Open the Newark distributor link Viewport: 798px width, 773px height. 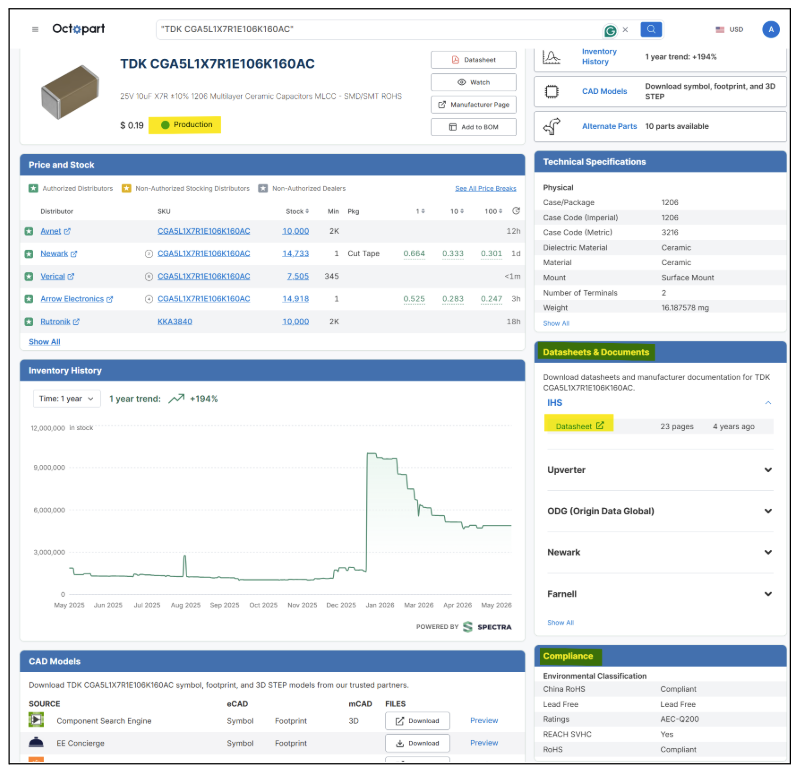[59, 253]
